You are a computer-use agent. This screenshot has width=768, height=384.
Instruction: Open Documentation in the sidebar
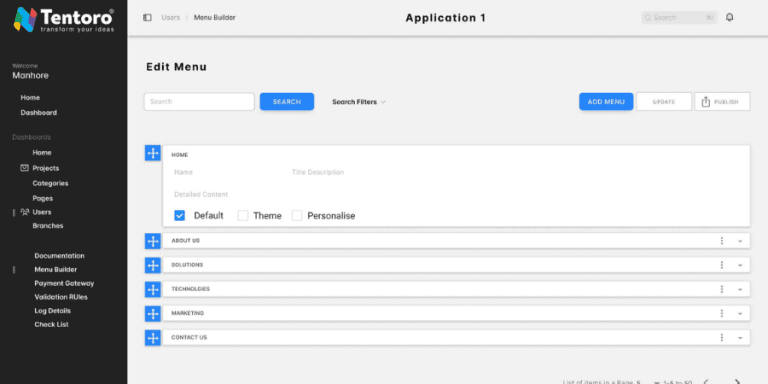(59, 256)
